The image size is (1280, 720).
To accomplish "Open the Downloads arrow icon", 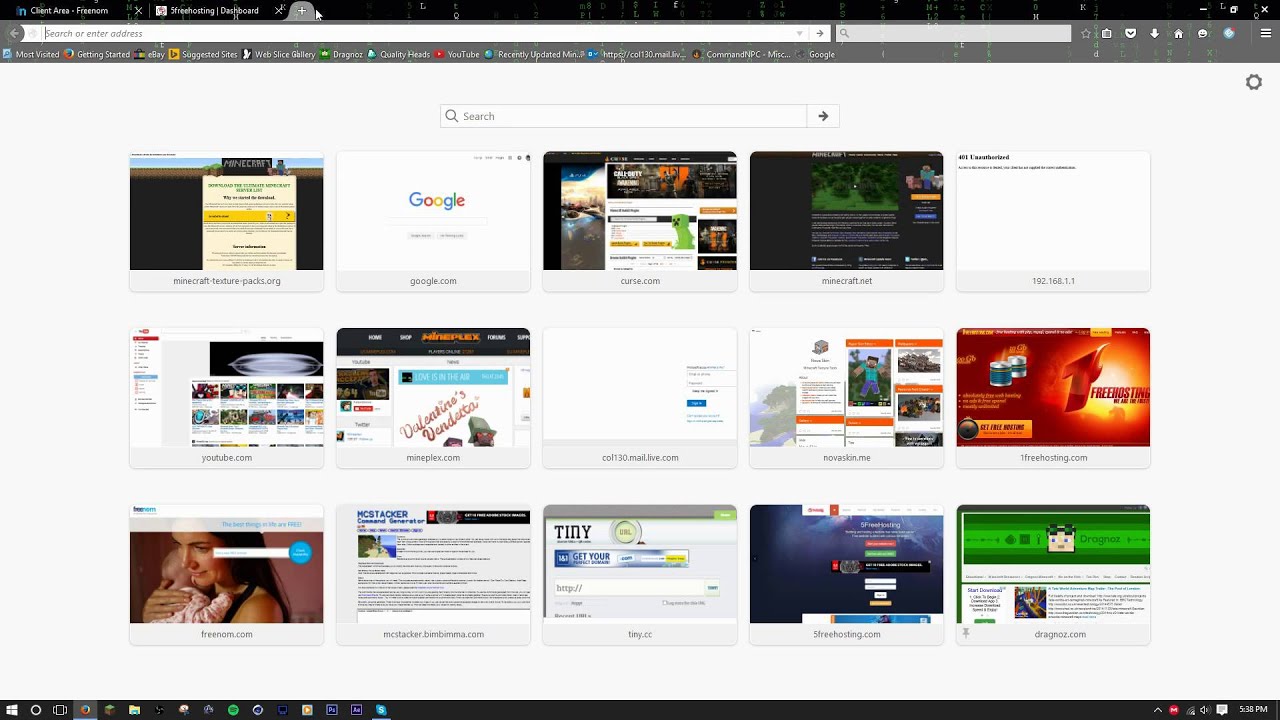I will (1155, 33).
